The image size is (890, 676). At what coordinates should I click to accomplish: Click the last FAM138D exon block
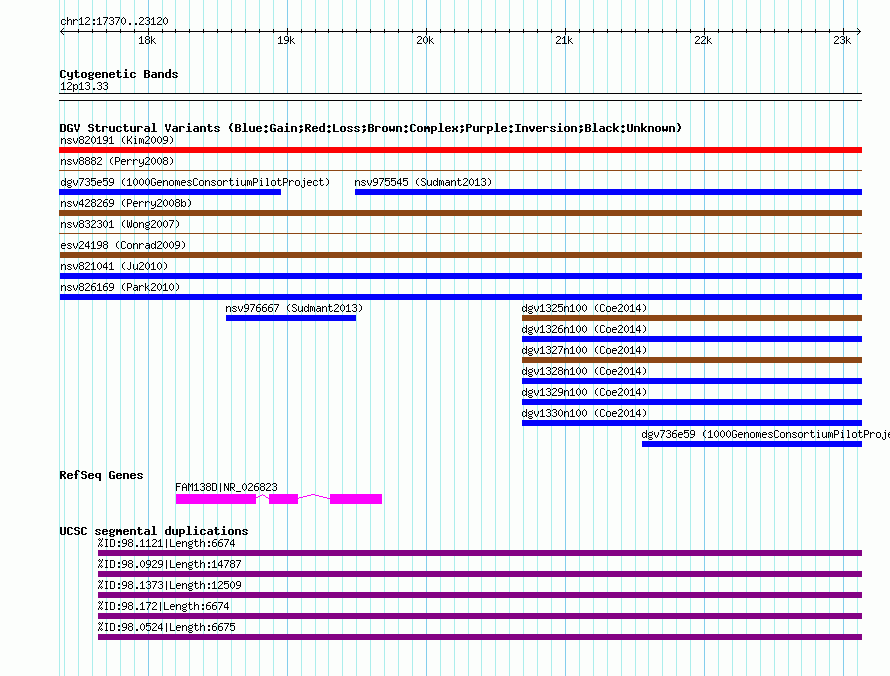(356, 499)
